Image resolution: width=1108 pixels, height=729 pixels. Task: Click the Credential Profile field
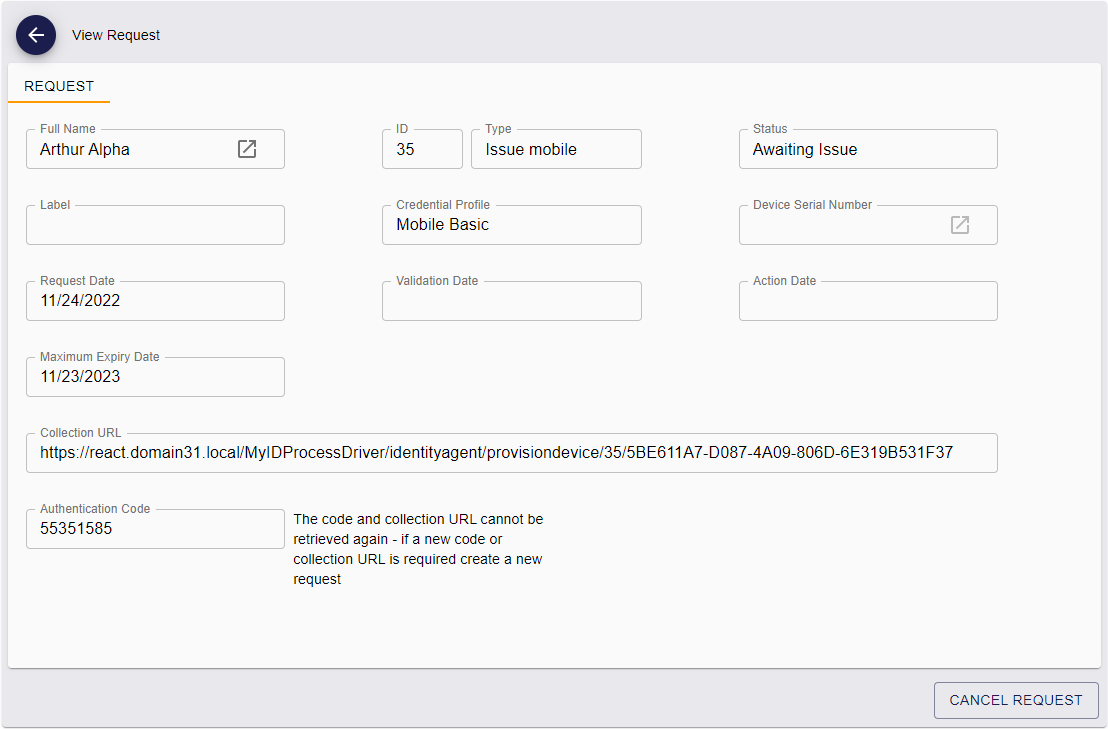tap(511, 226)
